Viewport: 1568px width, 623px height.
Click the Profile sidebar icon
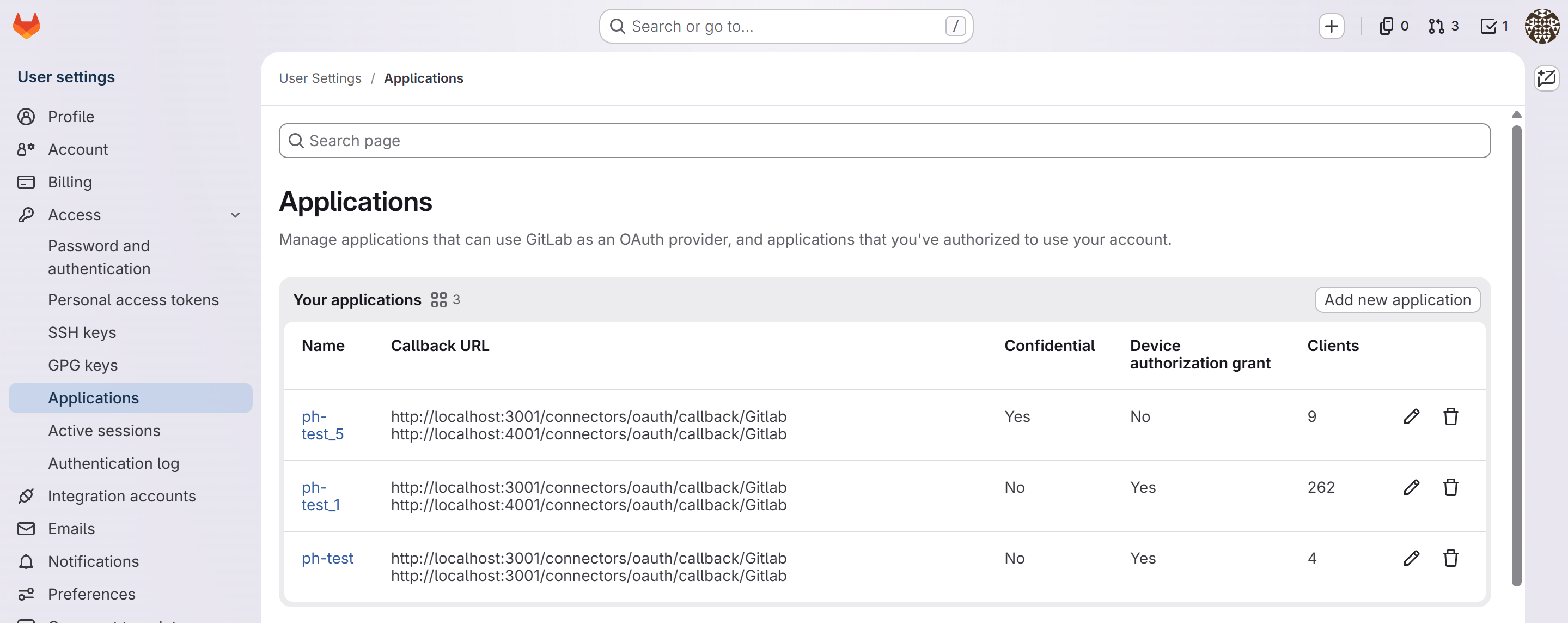pos(26,116)
